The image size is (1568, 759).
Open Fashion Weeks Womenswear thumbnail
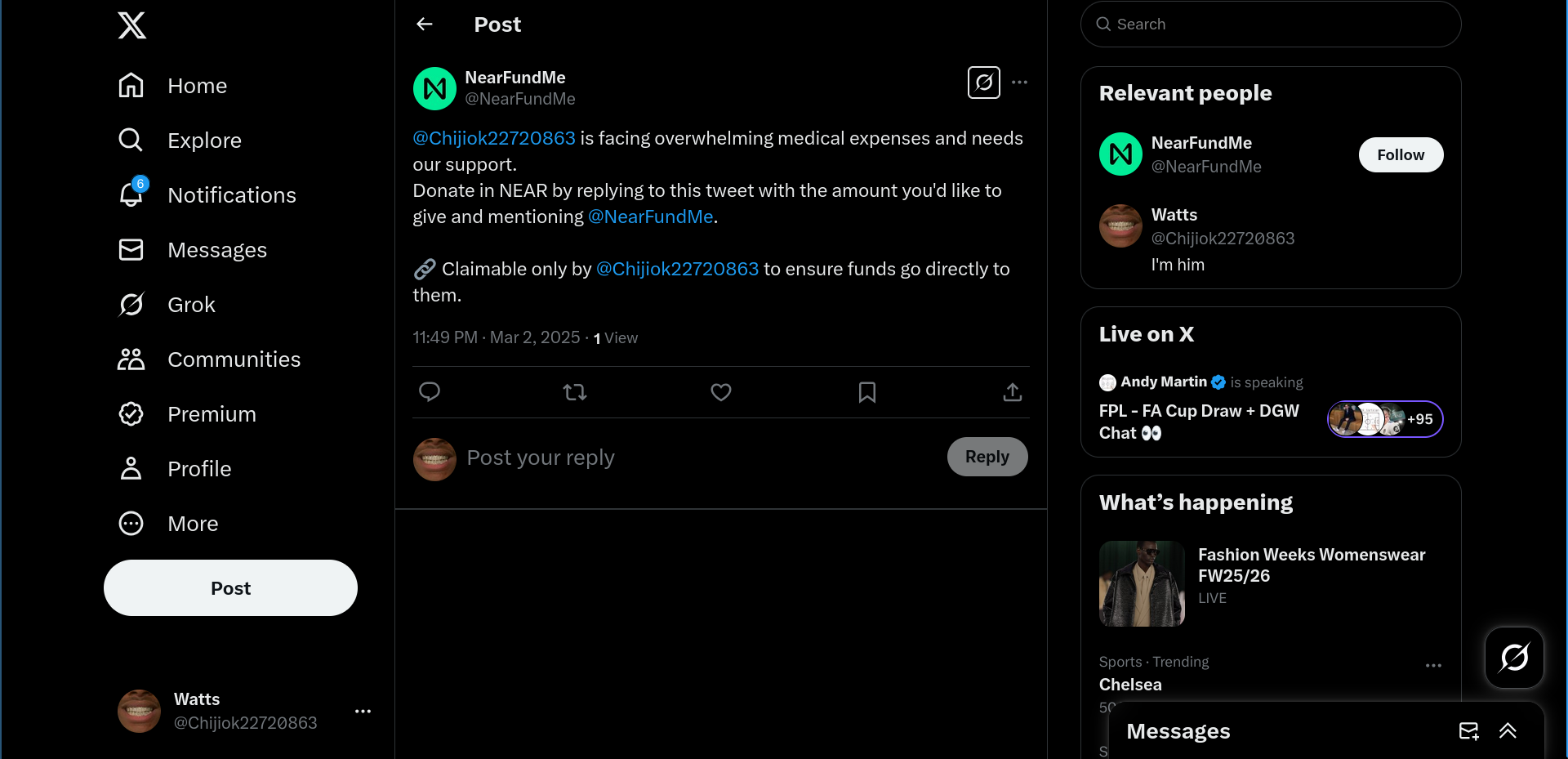coord(1142,583)
